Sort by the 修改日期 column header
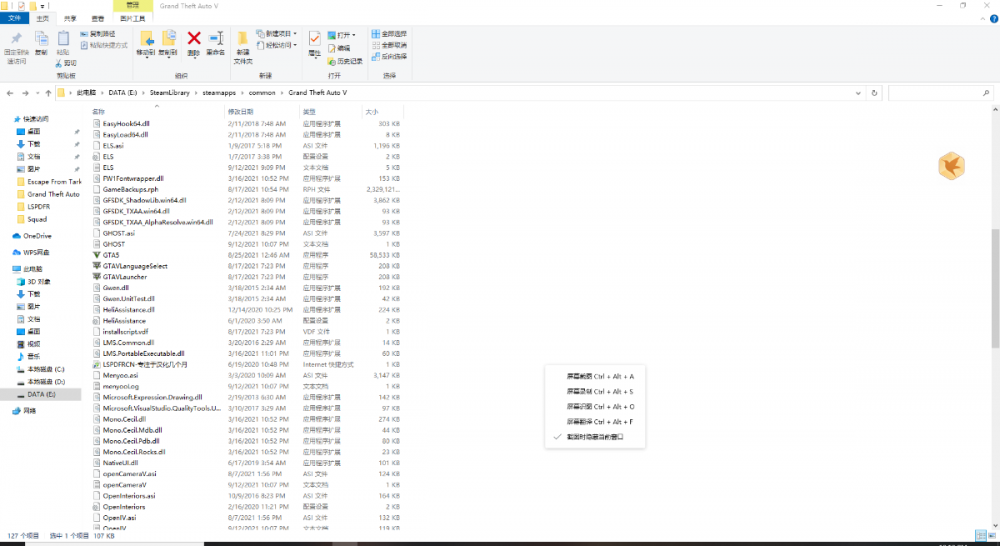The image size is (1000, 546). tap(261, 112)
